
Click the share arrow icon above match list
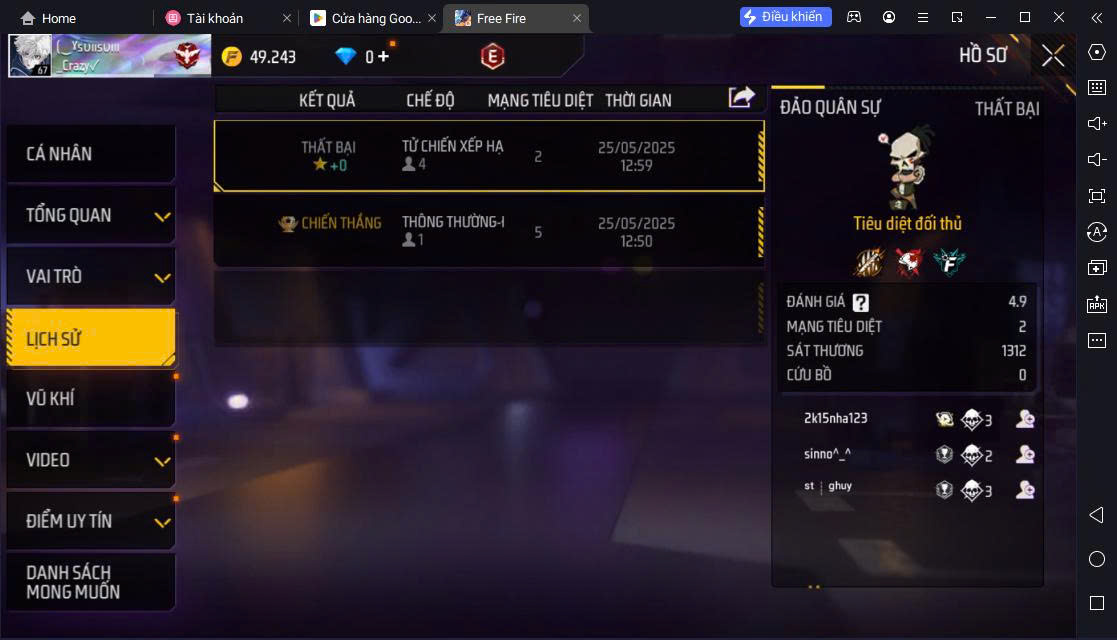point(741,97)
